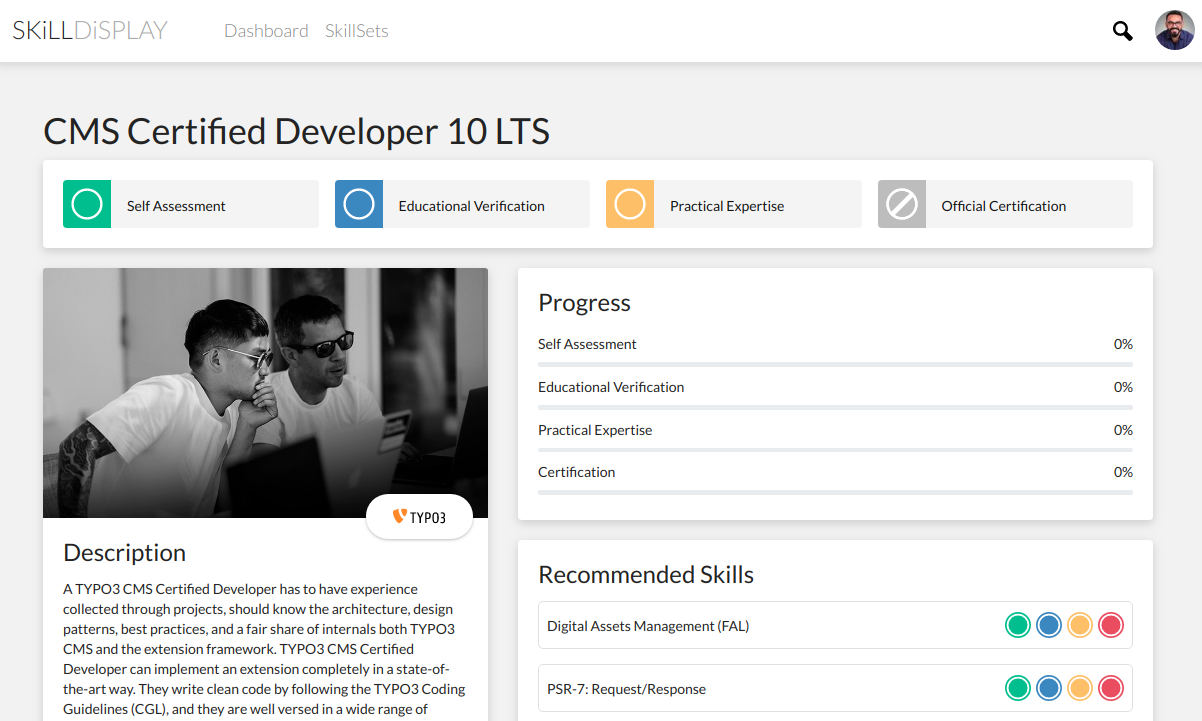Click the blue dot beside Digital Assets Management
The width and height of the screenshot is (1202, 721).
[x=1048, y=624]
